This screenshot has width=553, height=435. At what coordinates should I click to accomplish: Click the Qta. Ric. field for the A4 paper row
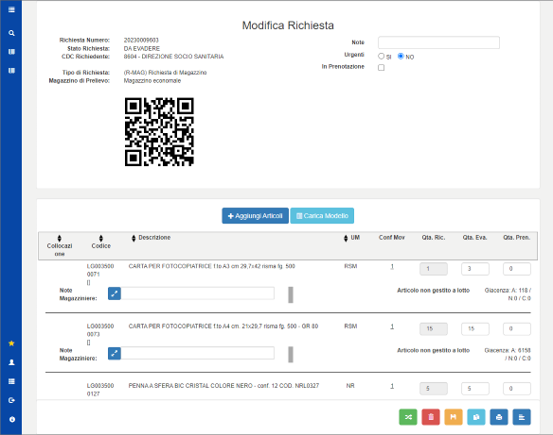(433, 329)
